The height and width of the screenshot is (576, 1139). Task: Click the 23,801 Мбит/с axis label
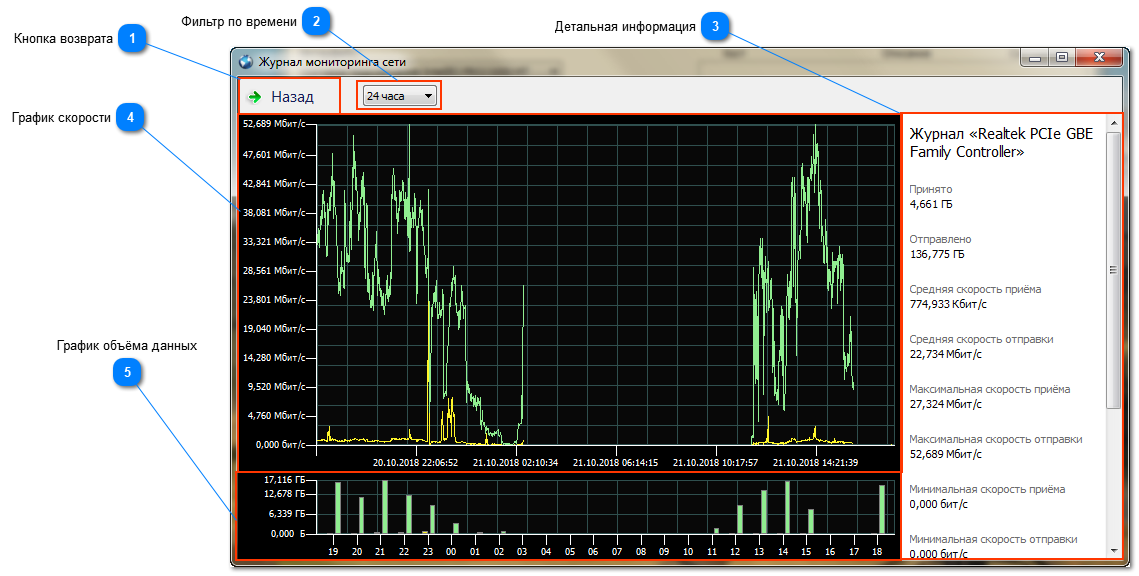click(x=275, y=299)
